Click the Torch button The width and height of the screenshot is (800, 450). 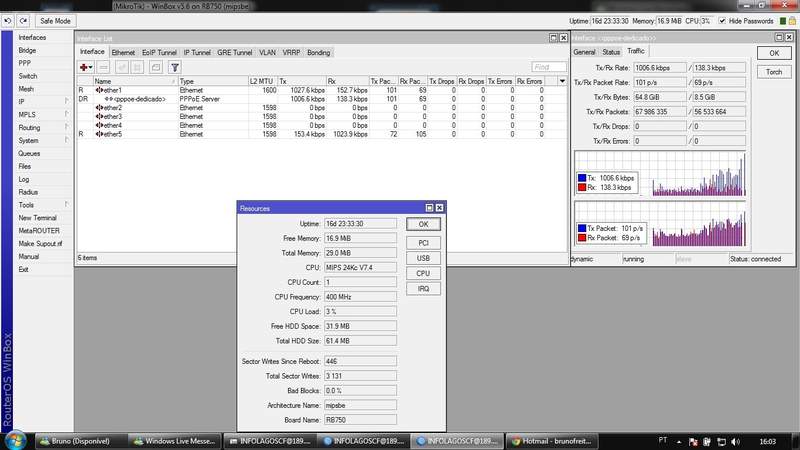pos(774,72)
